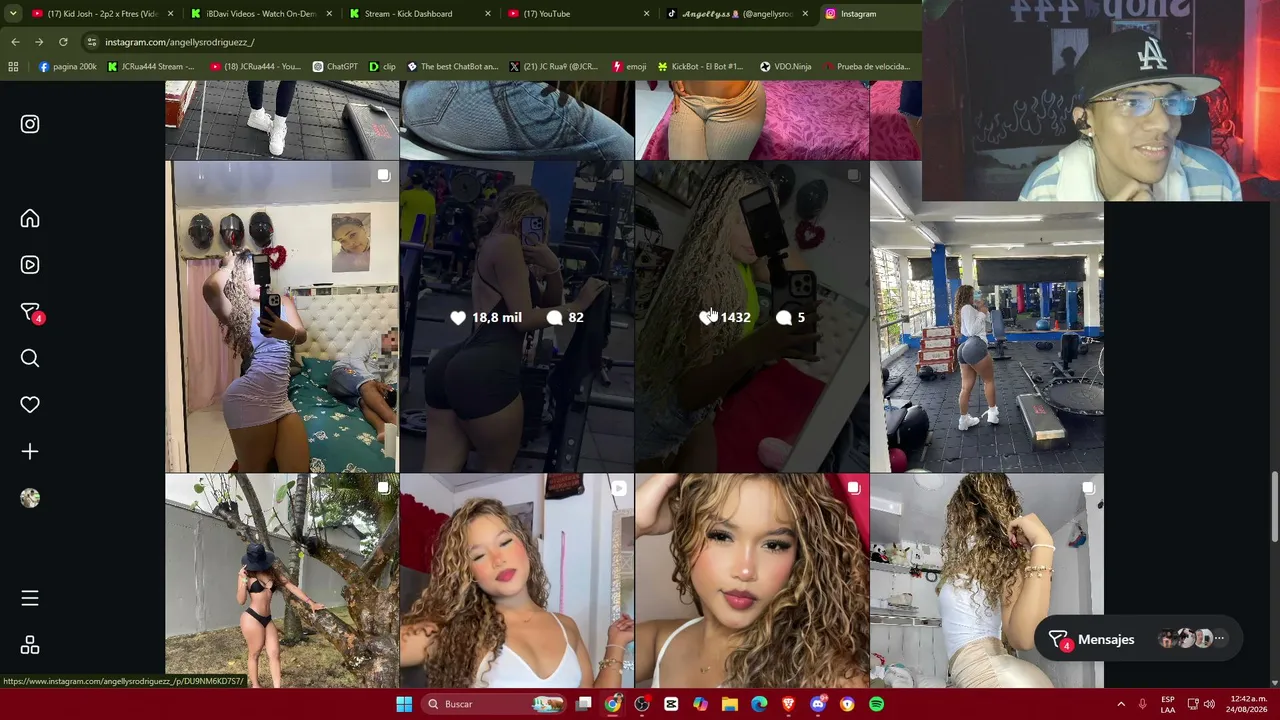Screen dimensions: 1280x720
Task: Open Discord from the taskbar
Action: pyautogui.click(x=818, y=704)
